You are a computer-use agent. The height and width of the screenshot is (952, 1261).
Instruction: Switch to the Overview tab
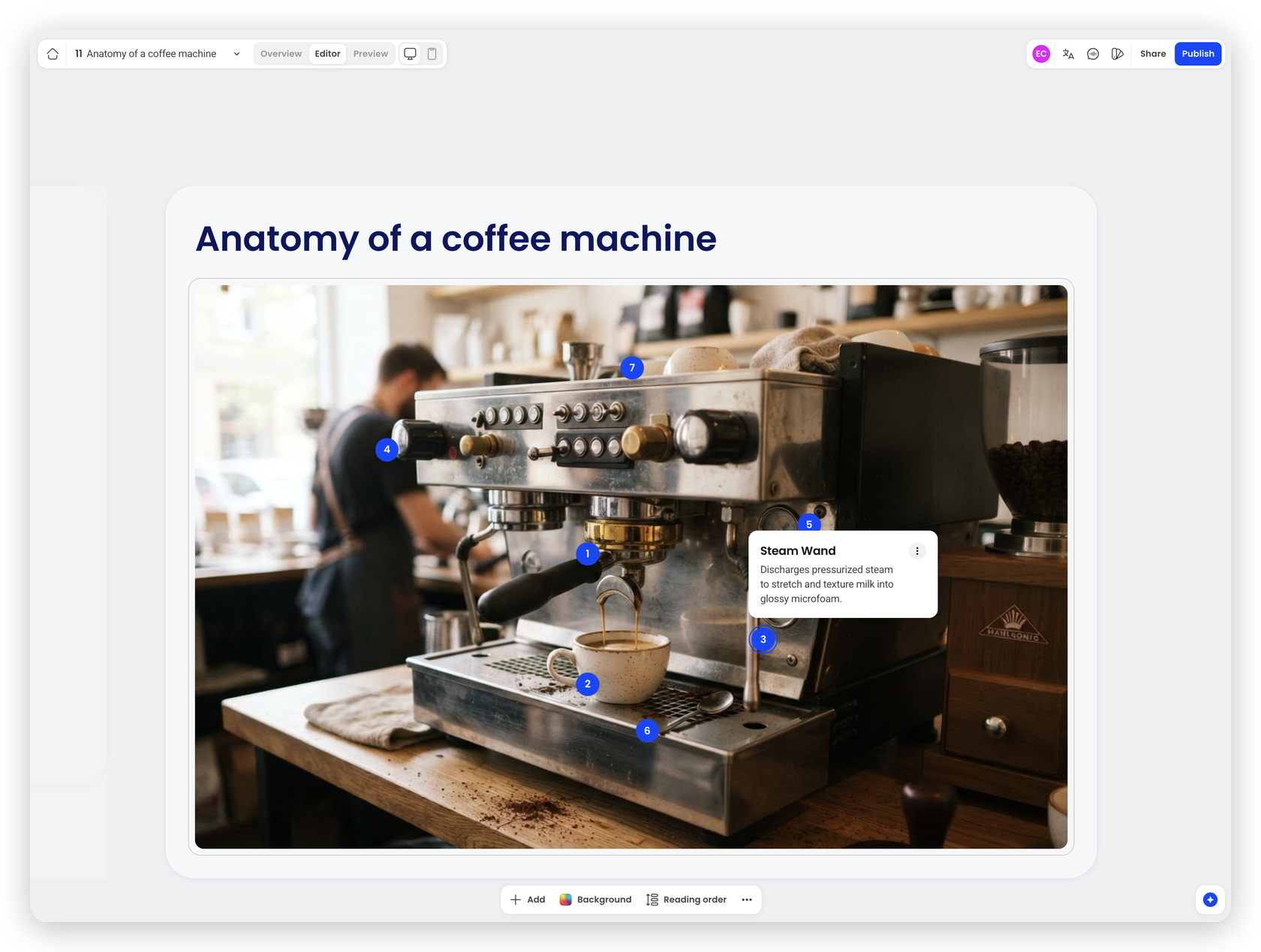coord(281,54)
